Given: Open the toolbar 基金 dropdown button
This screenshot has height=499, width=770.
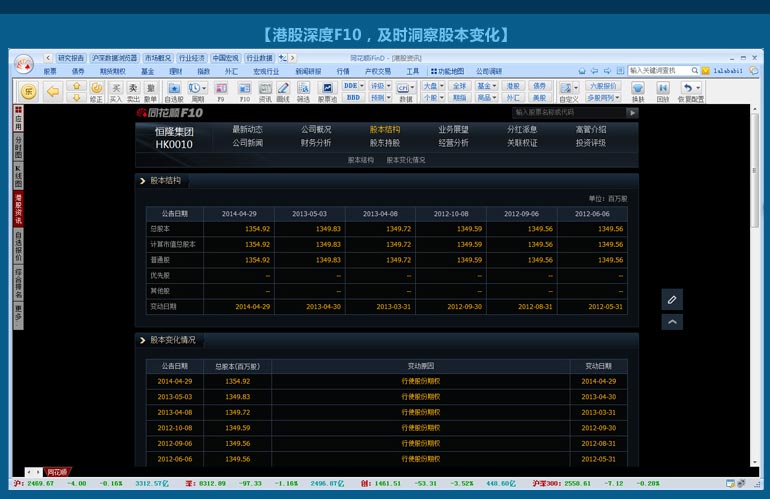Looking at the screenshot, I should (x=487, y=86).
